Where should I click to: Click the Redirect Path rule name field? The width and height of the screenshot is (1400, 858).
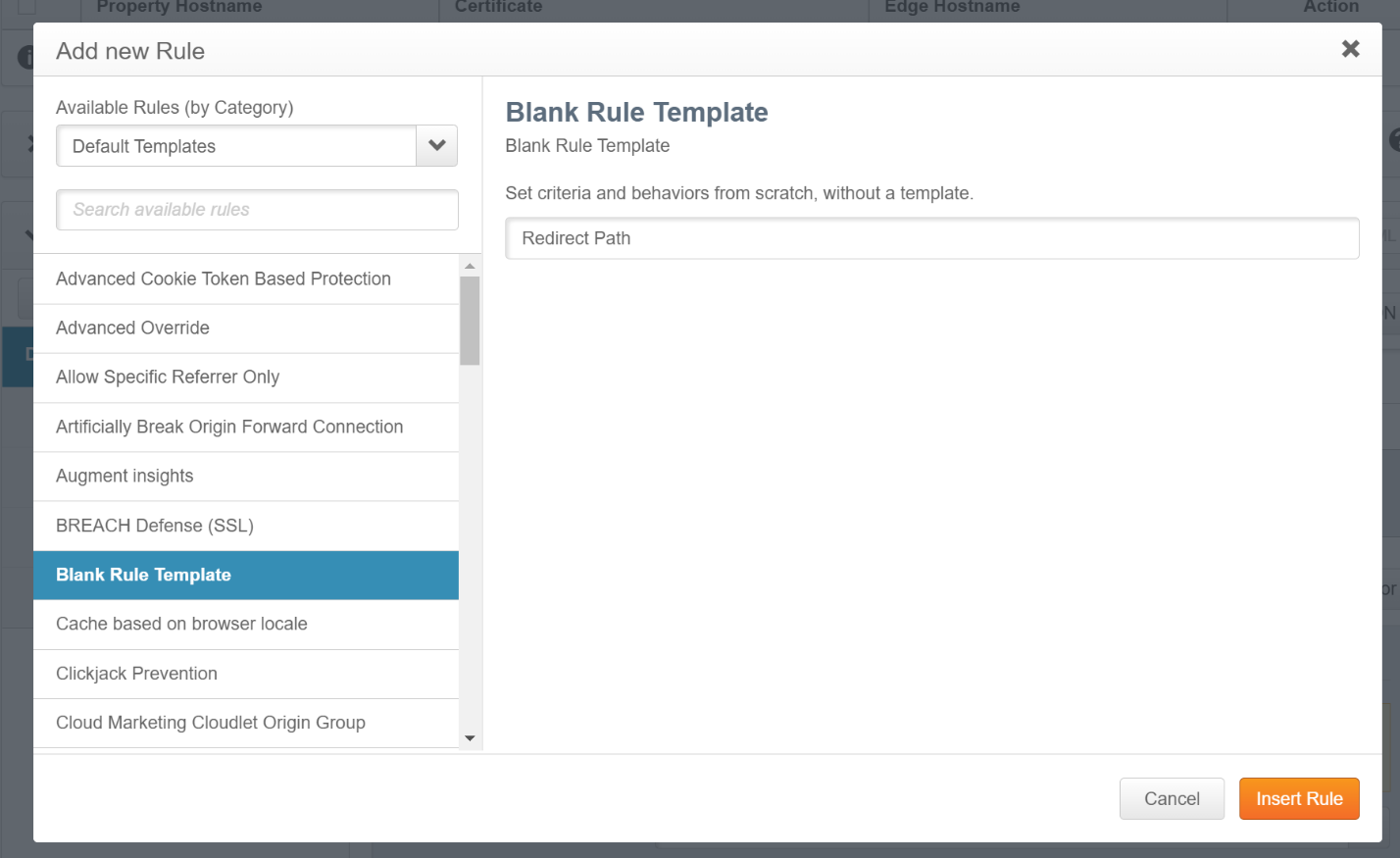(931, 238)
